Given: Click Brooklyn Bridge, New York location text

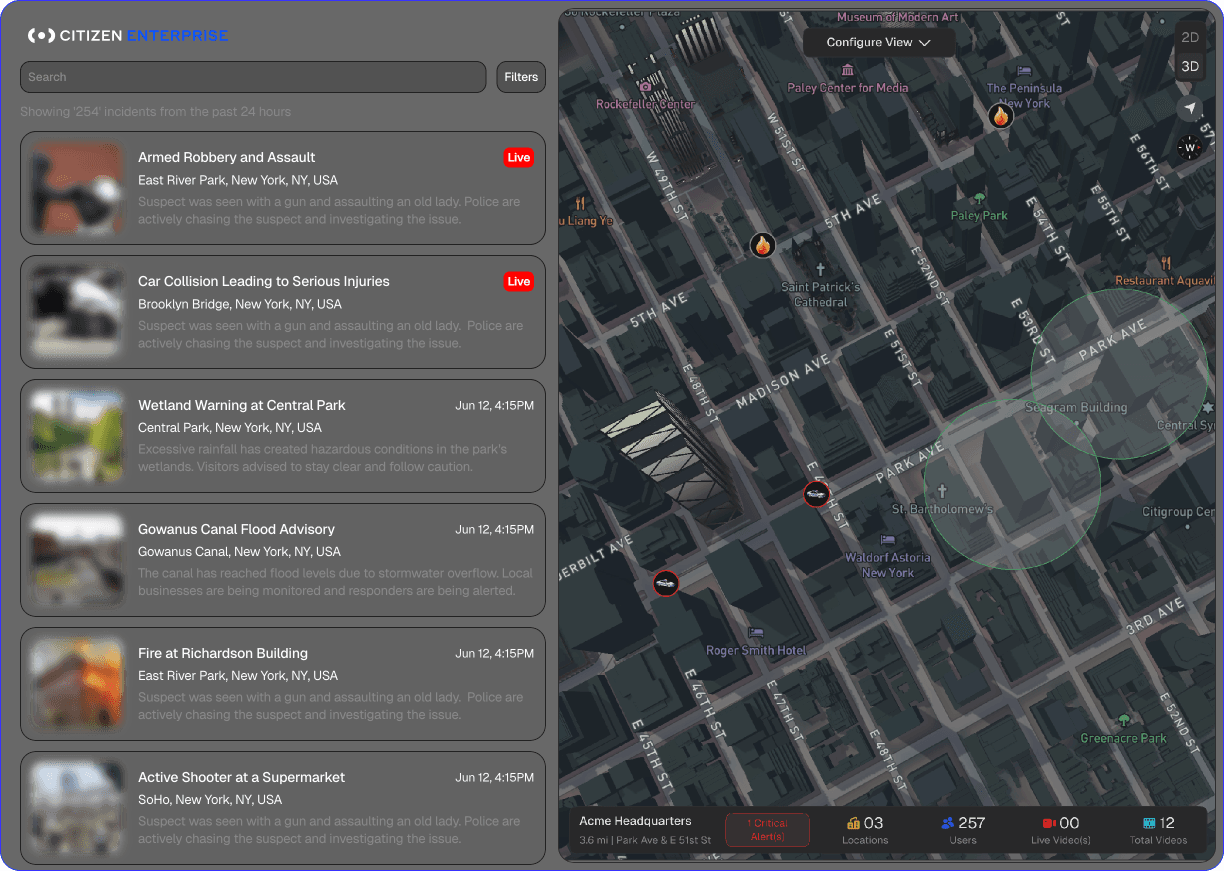Looking at the screenshot, I should pos(240,304).
